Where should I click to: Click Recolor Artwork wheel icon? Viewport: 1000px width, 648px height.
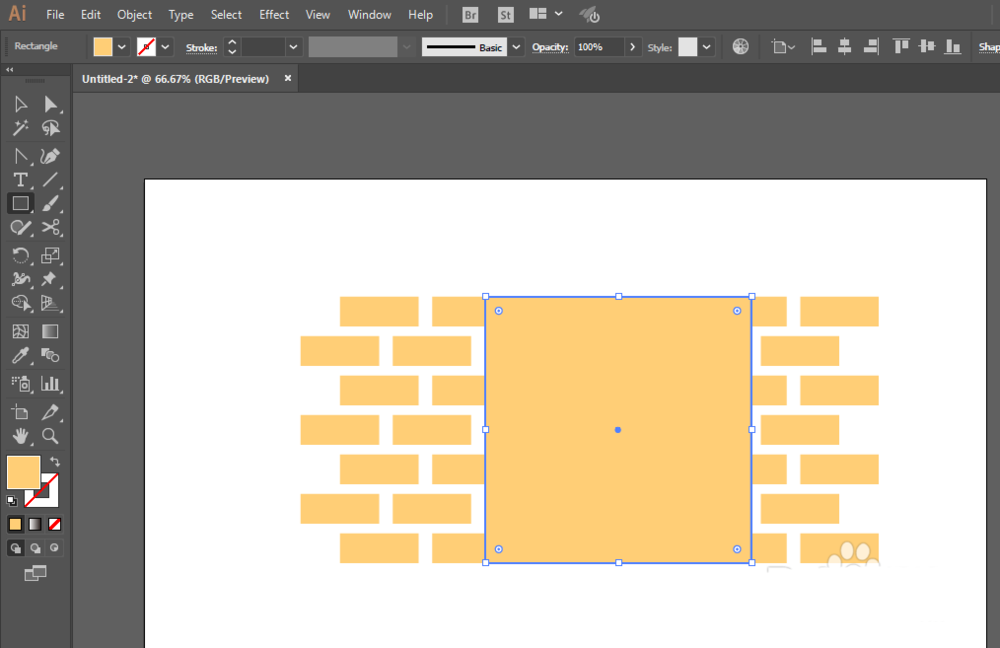tap(740, 46)
